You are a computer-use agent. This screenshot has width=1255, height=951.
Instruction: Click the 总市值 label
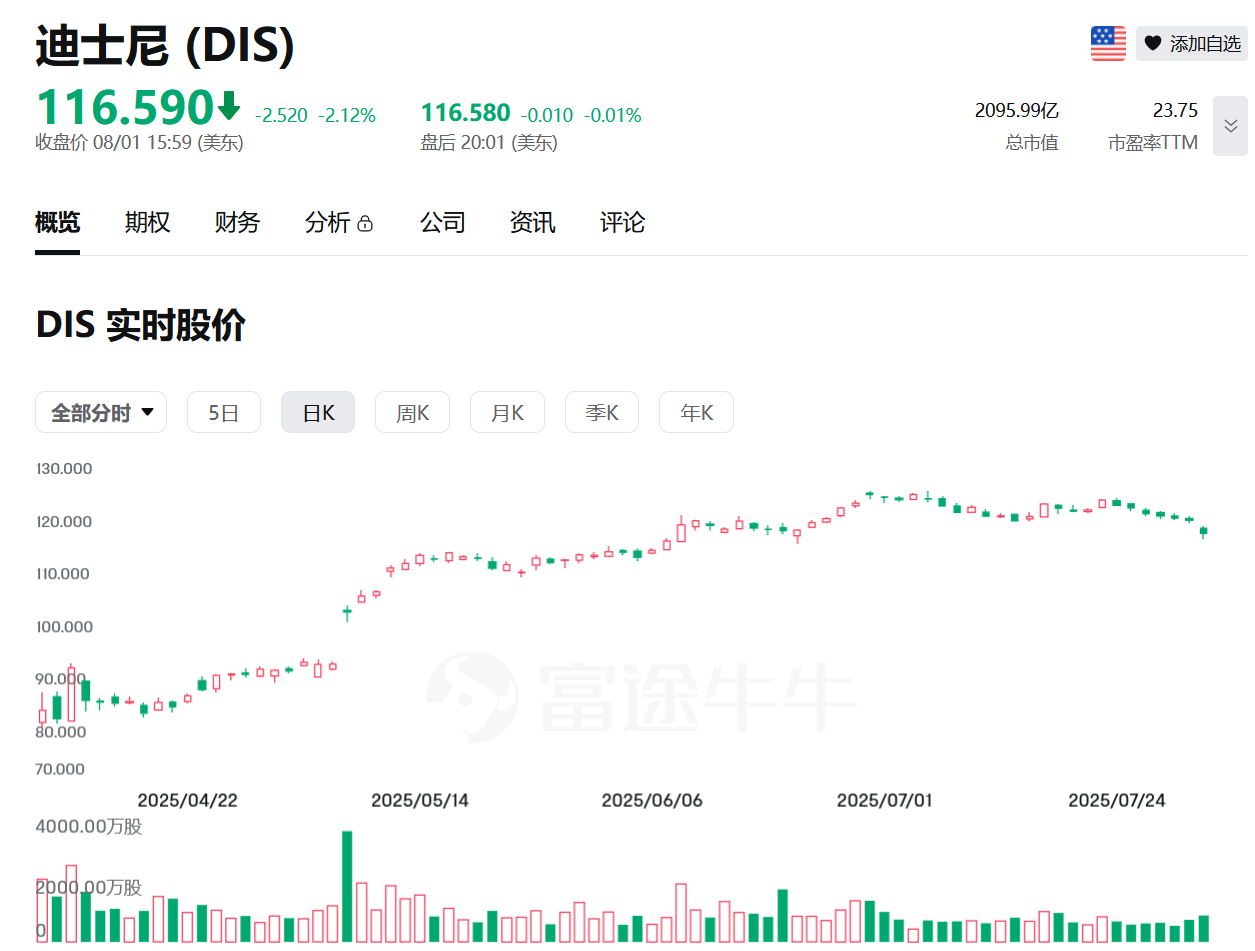(1032, 143)
